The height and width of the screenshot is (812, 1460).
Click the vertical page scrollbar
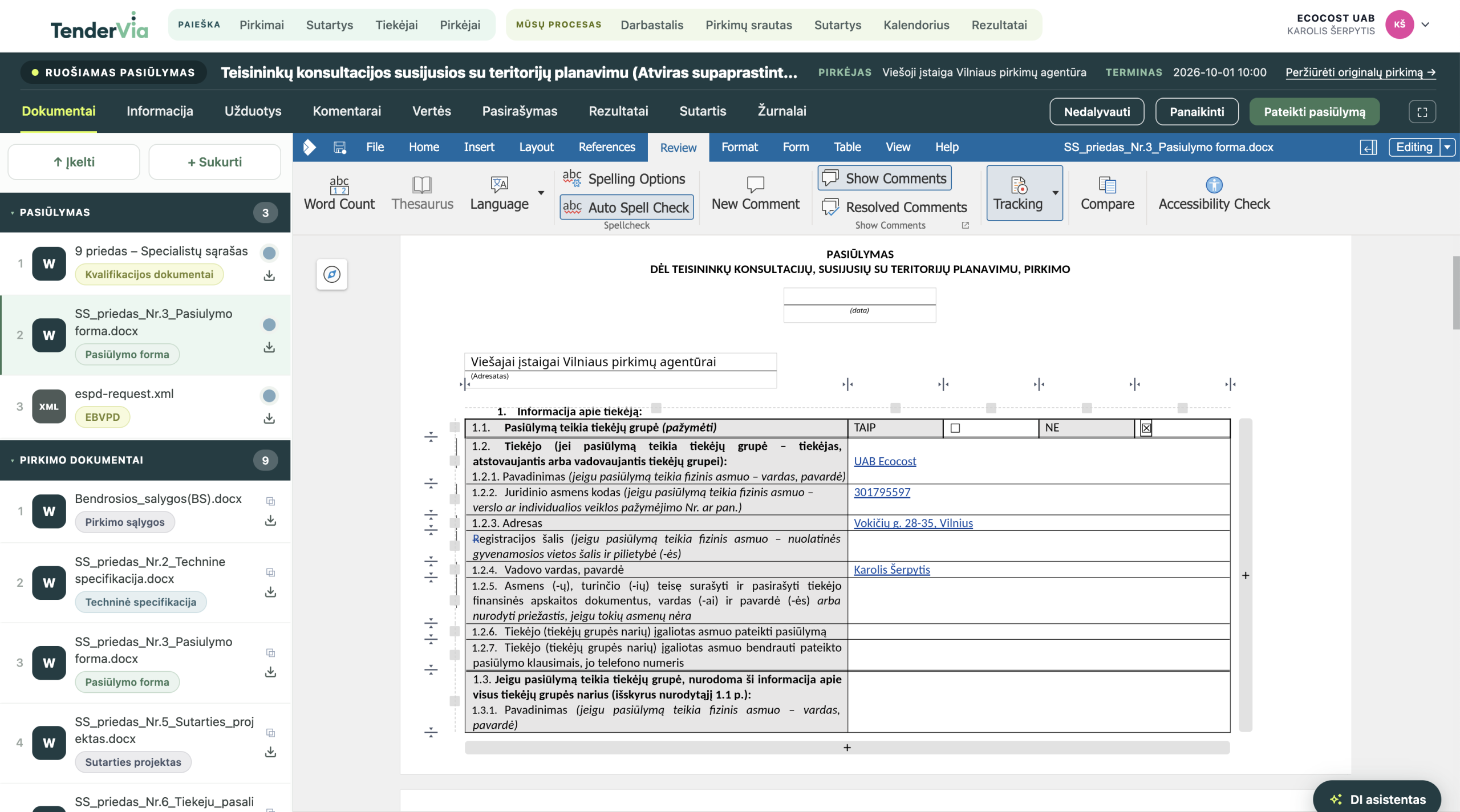(1455, 293)
